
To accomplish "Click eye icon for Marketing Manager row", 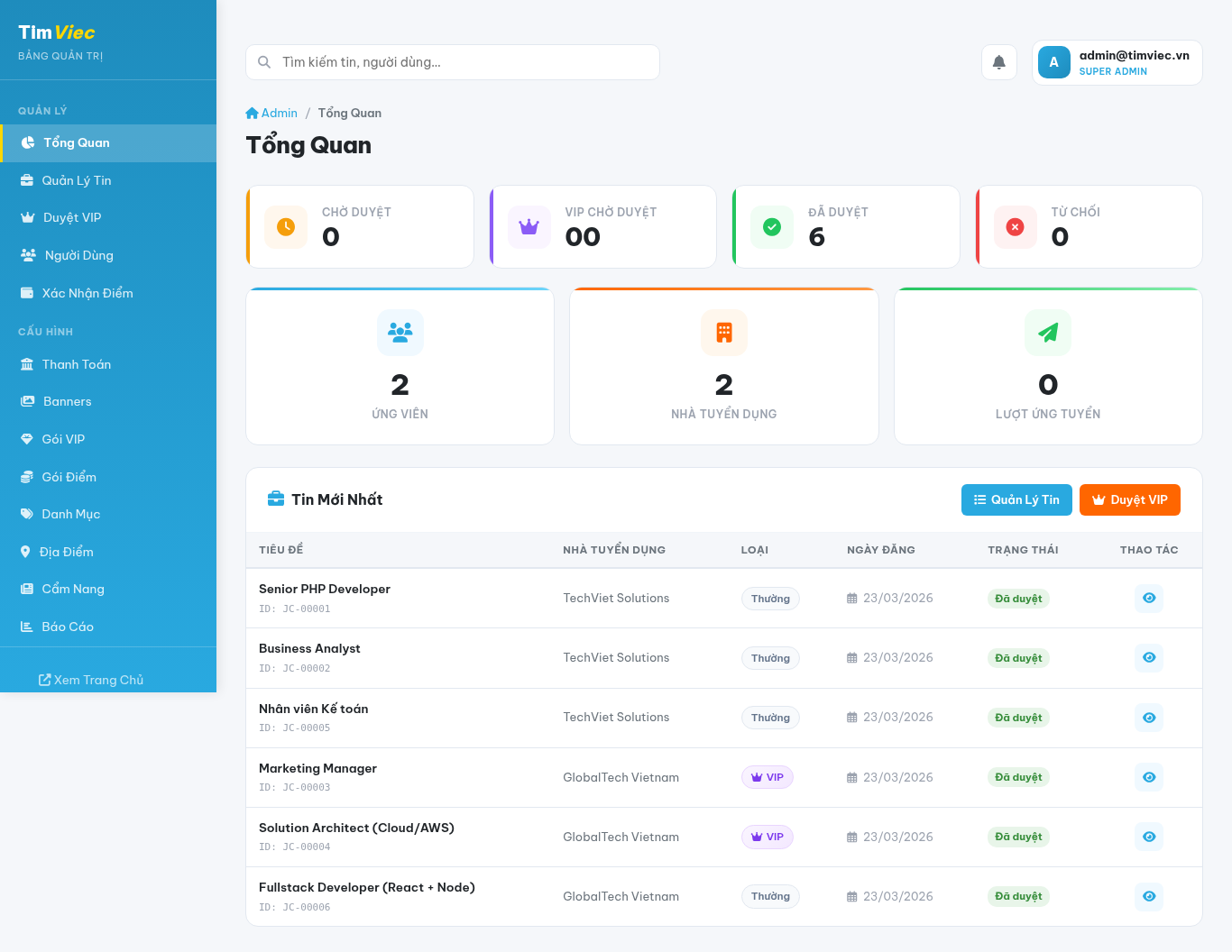I will tap(1148, 777).
